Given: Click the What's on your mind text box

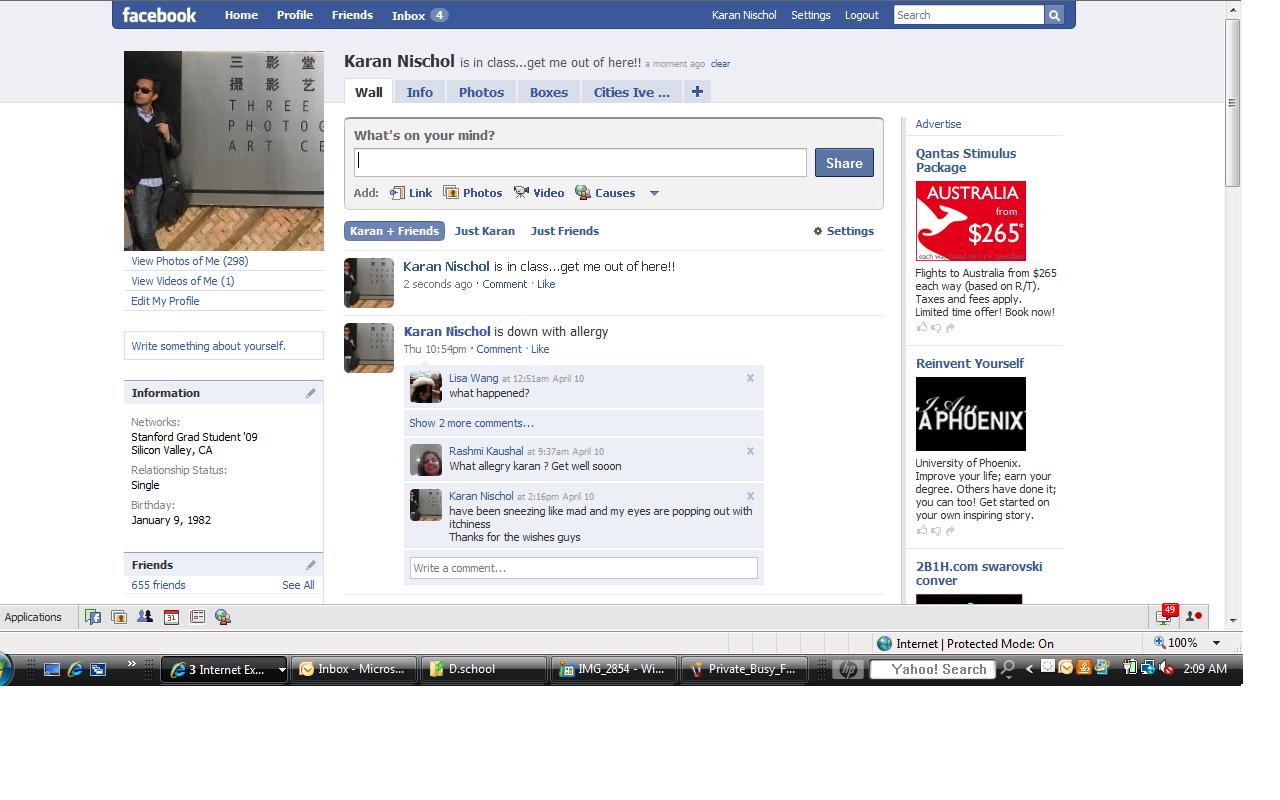Looking at the screenshot, I should click(x=580, y=163).
